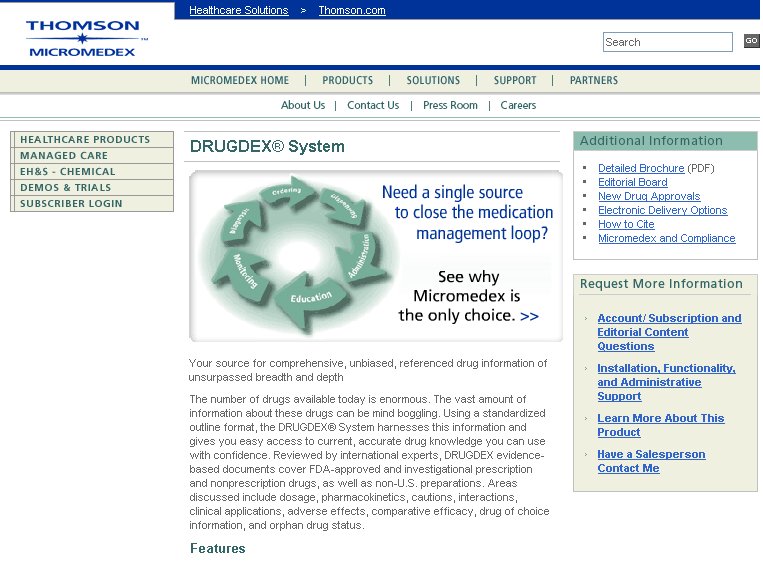Click the Features heading

(218, 548)
